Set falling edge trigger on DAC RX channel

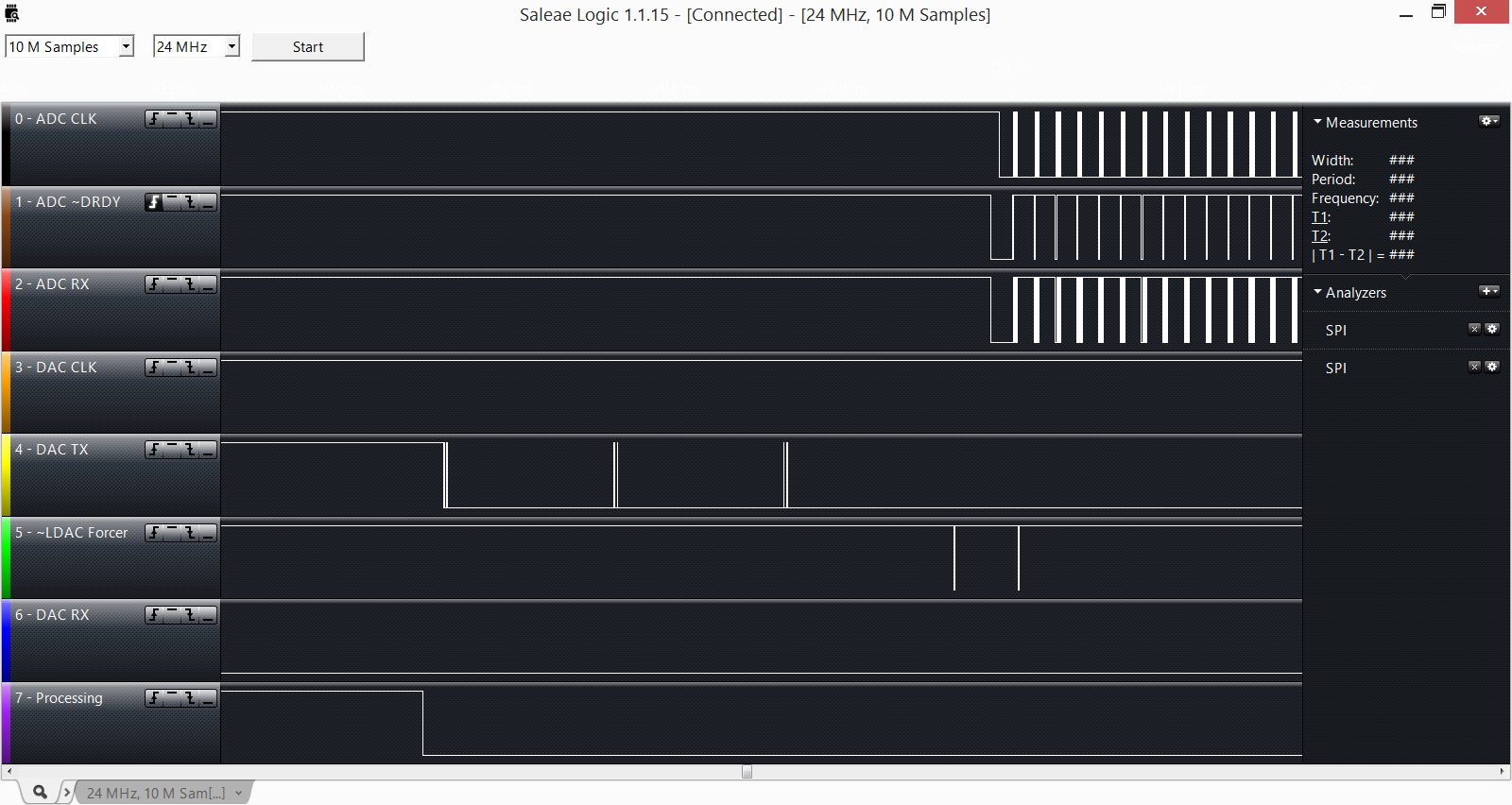(190, 615)
